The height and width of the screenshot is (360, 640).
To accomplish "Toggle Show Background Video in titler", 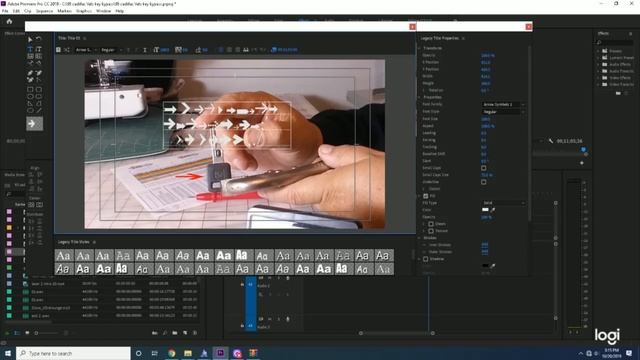I will point(274,50).
